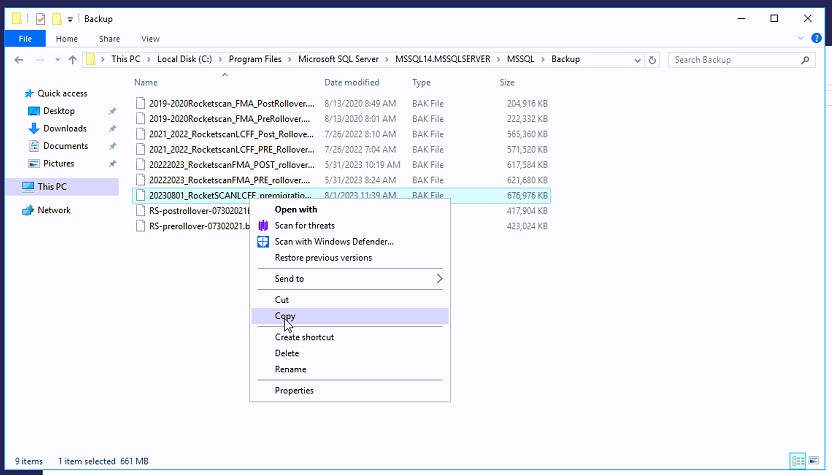
Task: Click the MSSQL breadcrumb segment
Action: [x=521, y=59]
